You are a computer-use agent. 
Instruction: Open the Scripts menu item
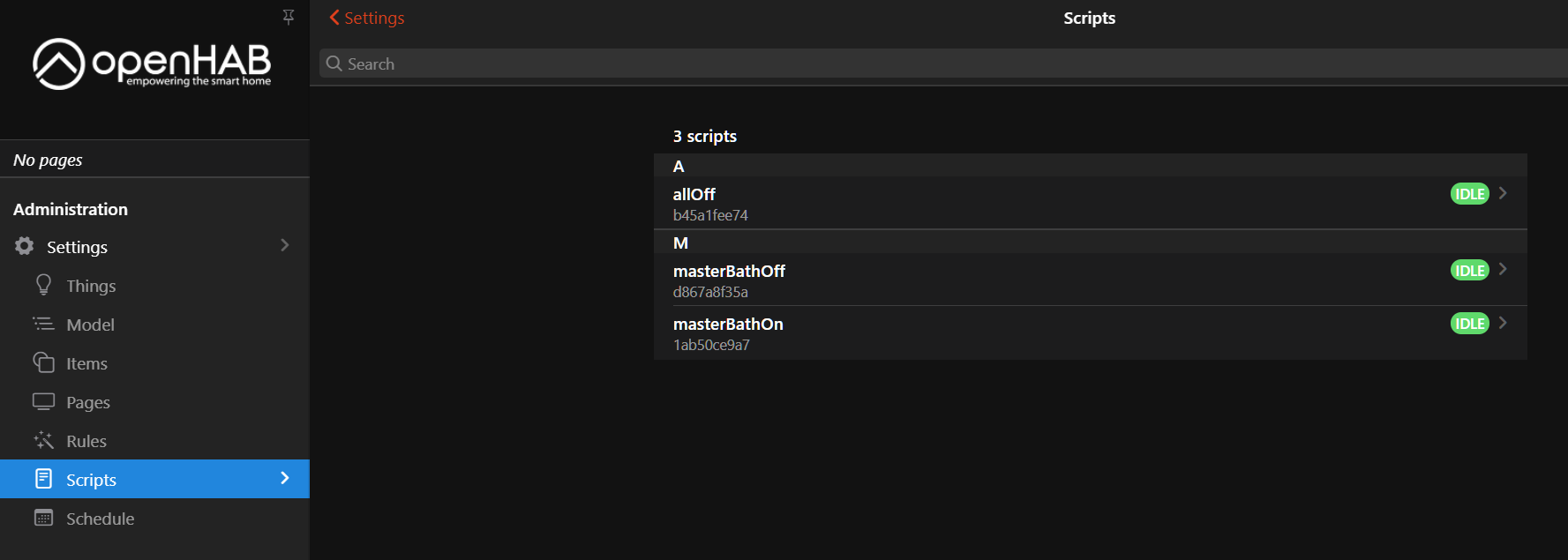[92, 480]
